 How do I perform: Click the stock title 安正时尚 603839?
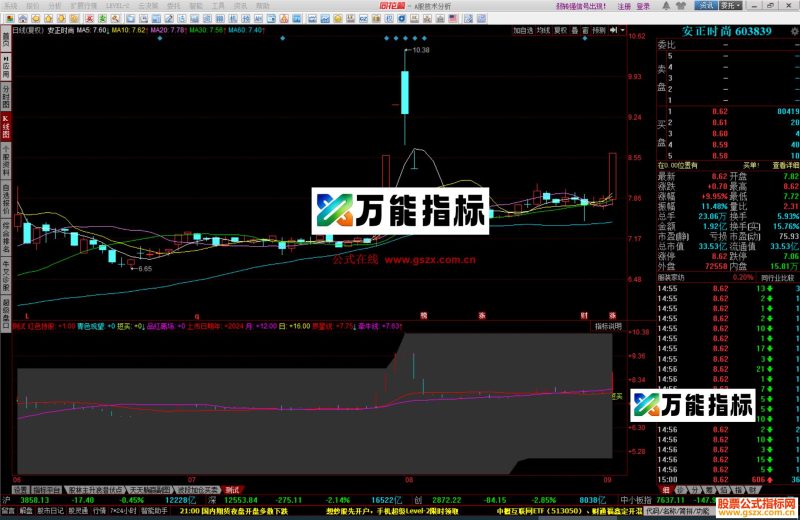pyautogui.click(x=727, y=31)
